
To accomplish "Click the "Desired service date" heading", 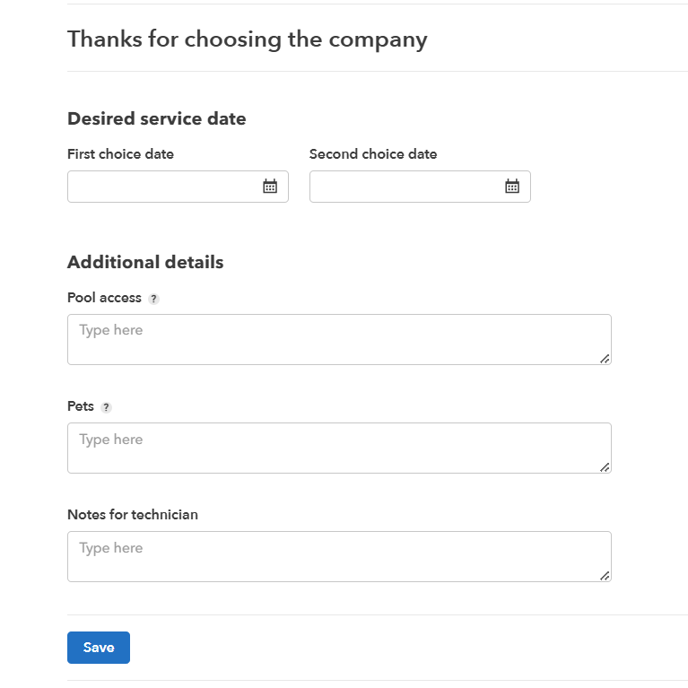I will (x=156, y=119).
